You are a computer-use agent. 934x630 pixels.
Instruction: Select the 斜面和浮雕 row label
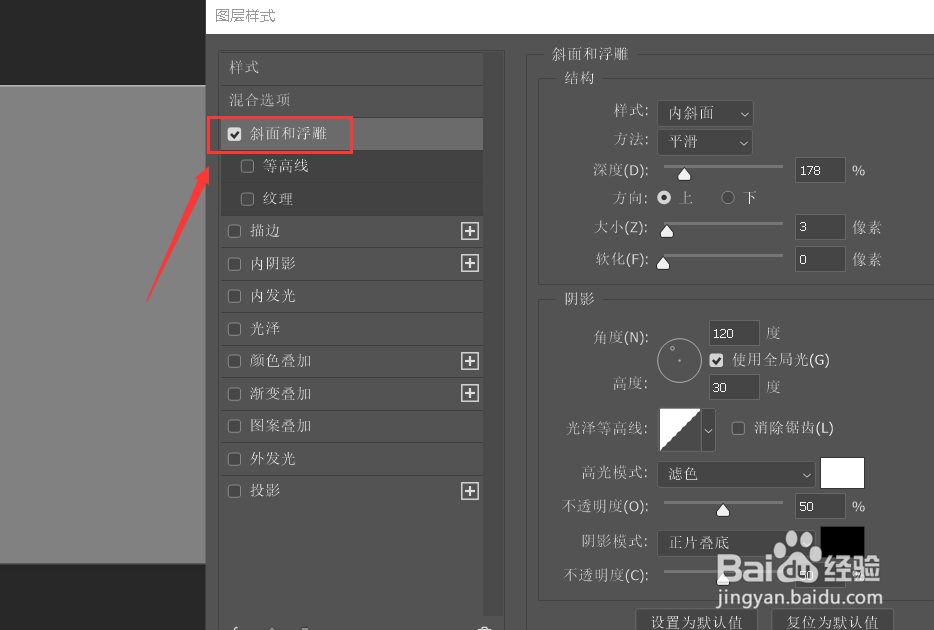point(288,134)
